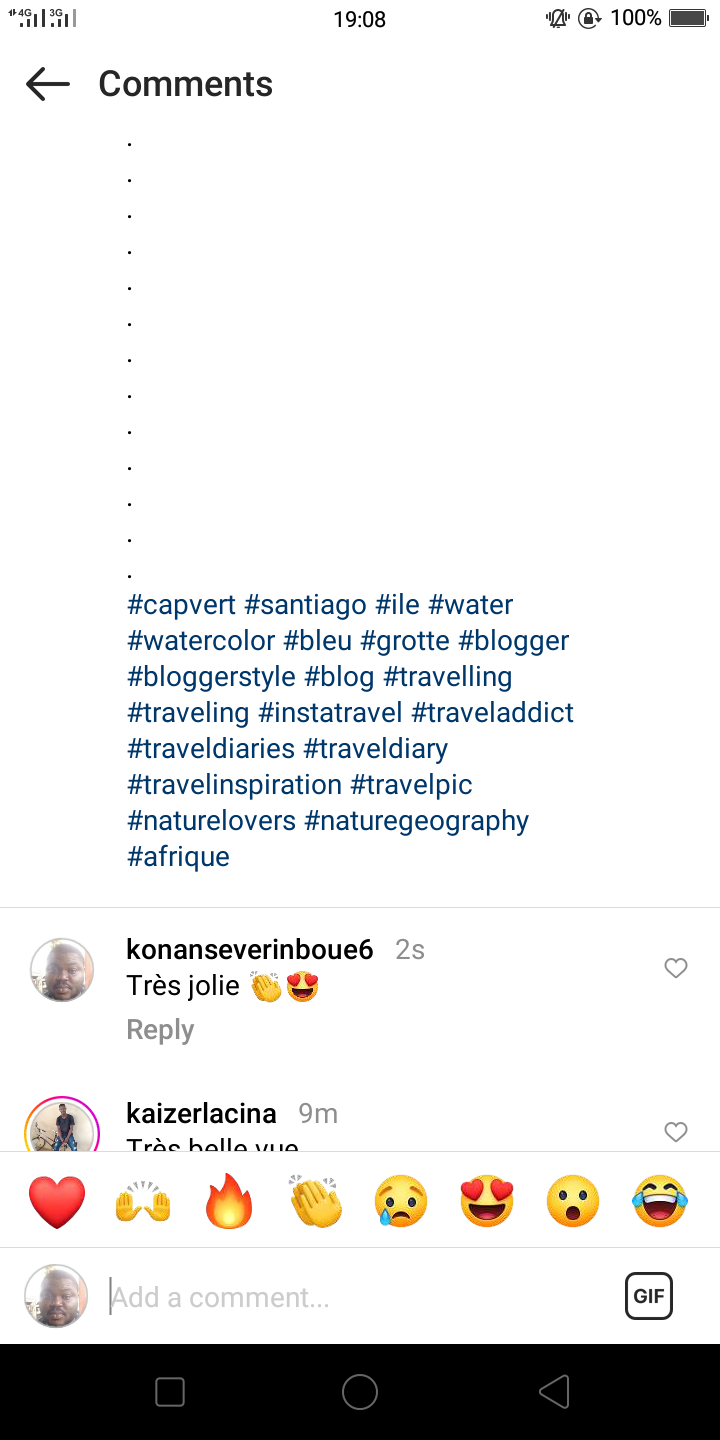The height and width of the screenshot is (1440, 720).
Task: Insert the raised hands emoji
Action: coord(143,1201)
